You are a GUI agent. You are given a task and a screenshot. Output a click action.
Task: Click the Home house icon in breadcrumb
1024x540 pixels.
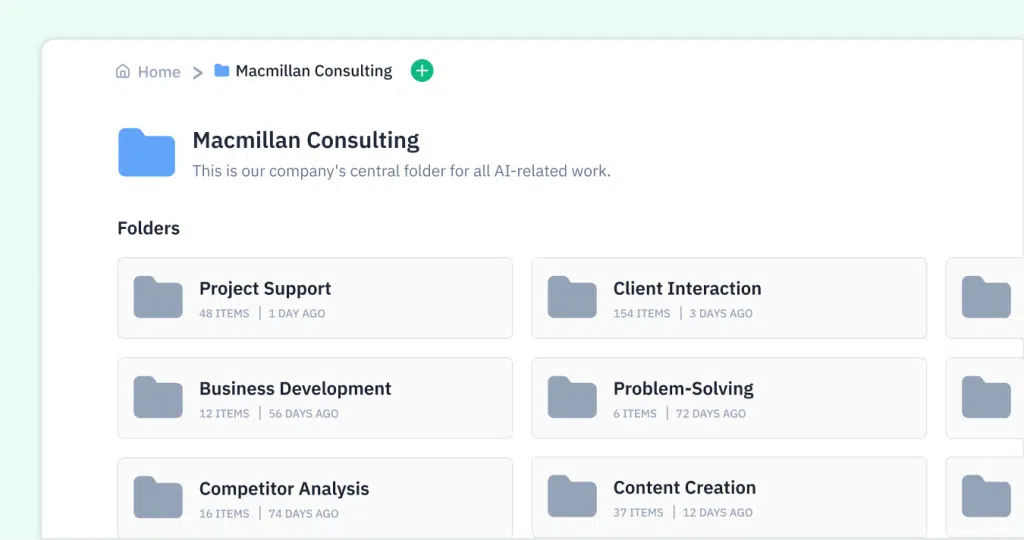click(123, 71)
